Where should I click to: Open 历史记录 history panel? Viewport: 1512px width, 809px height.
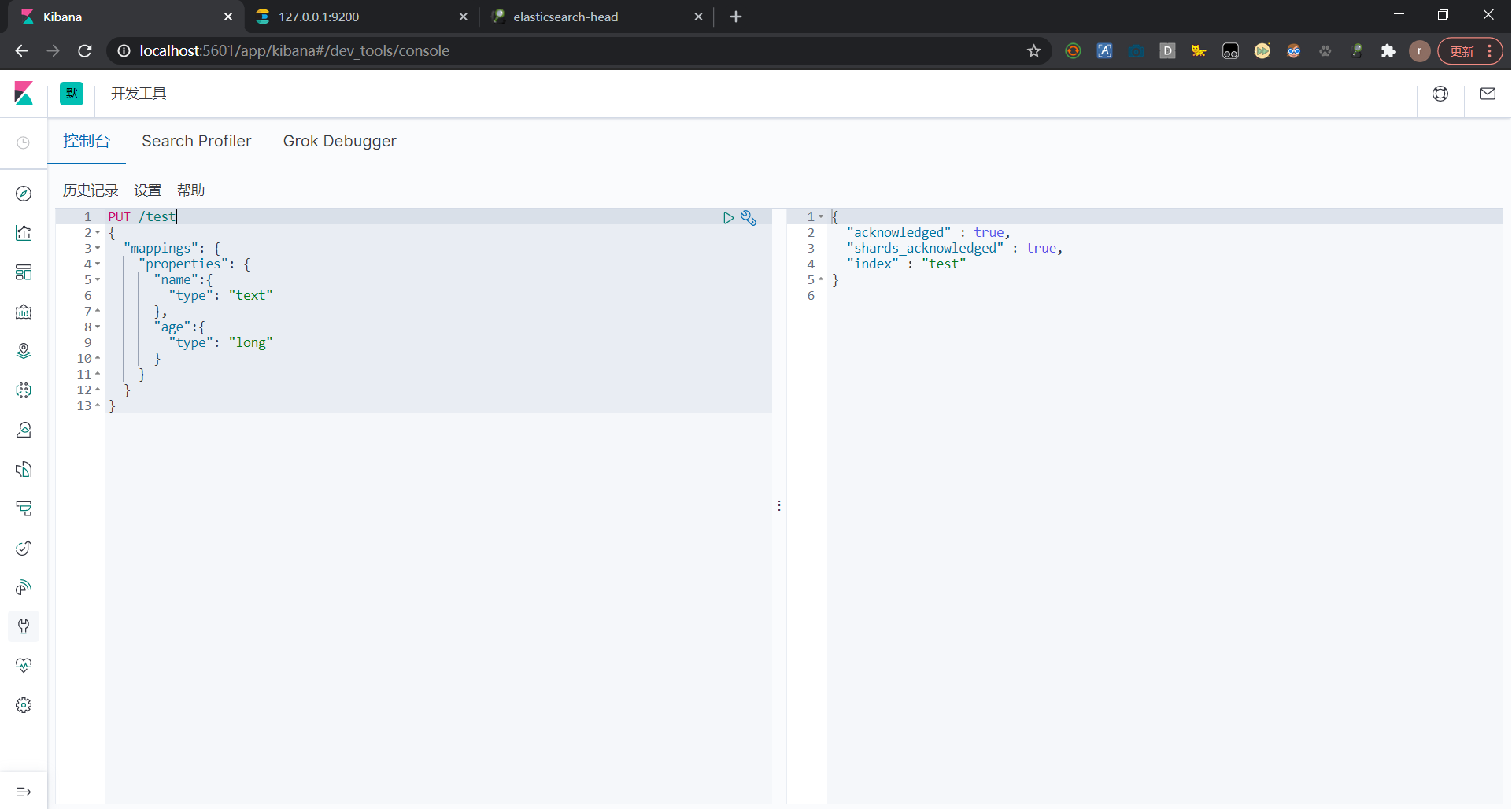[x=91, y=190]
